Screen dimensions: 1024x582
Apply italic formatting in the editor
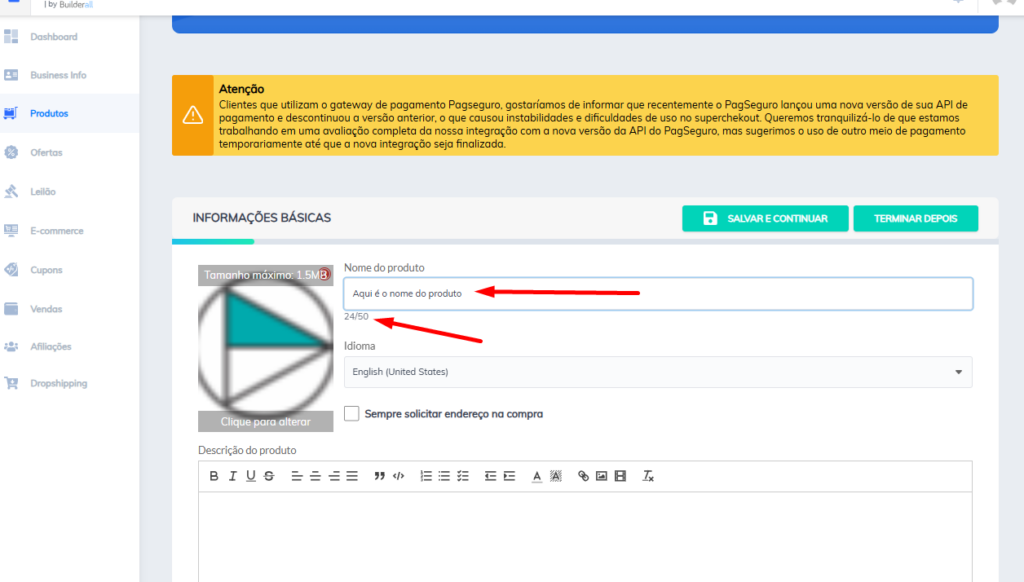pyautogui.click(x=232, y=476)
